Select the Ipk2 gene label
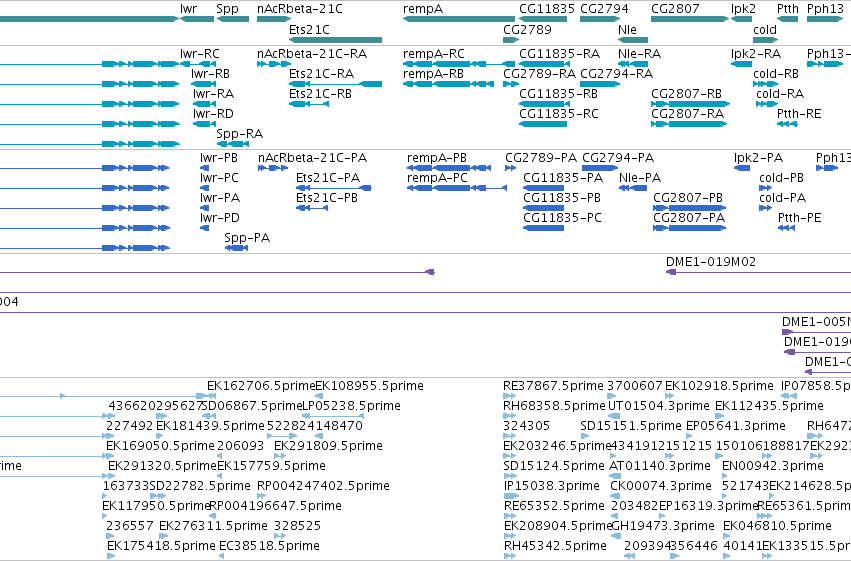This screenshot has height=561, width=851. pyautogui.click(x=743, y=9)
